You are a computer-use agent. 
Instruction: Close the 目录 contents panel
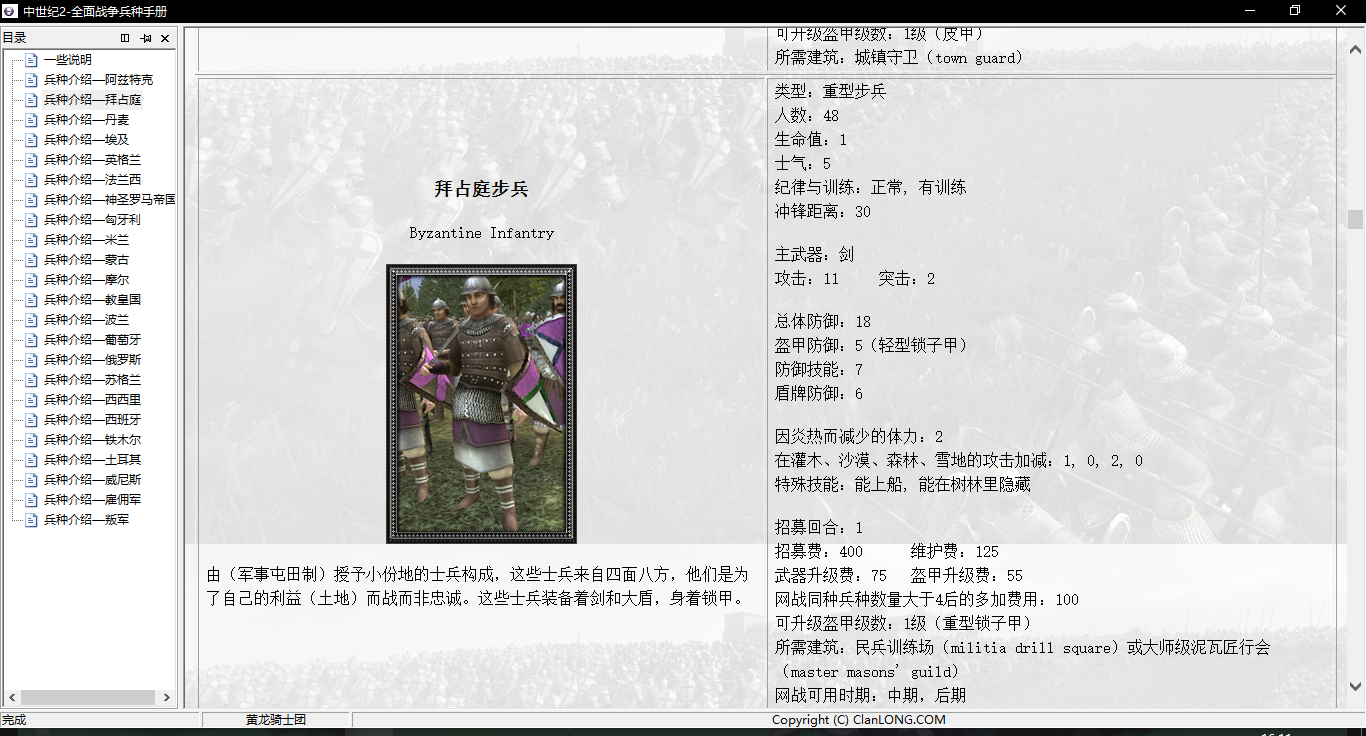[165, 38]
